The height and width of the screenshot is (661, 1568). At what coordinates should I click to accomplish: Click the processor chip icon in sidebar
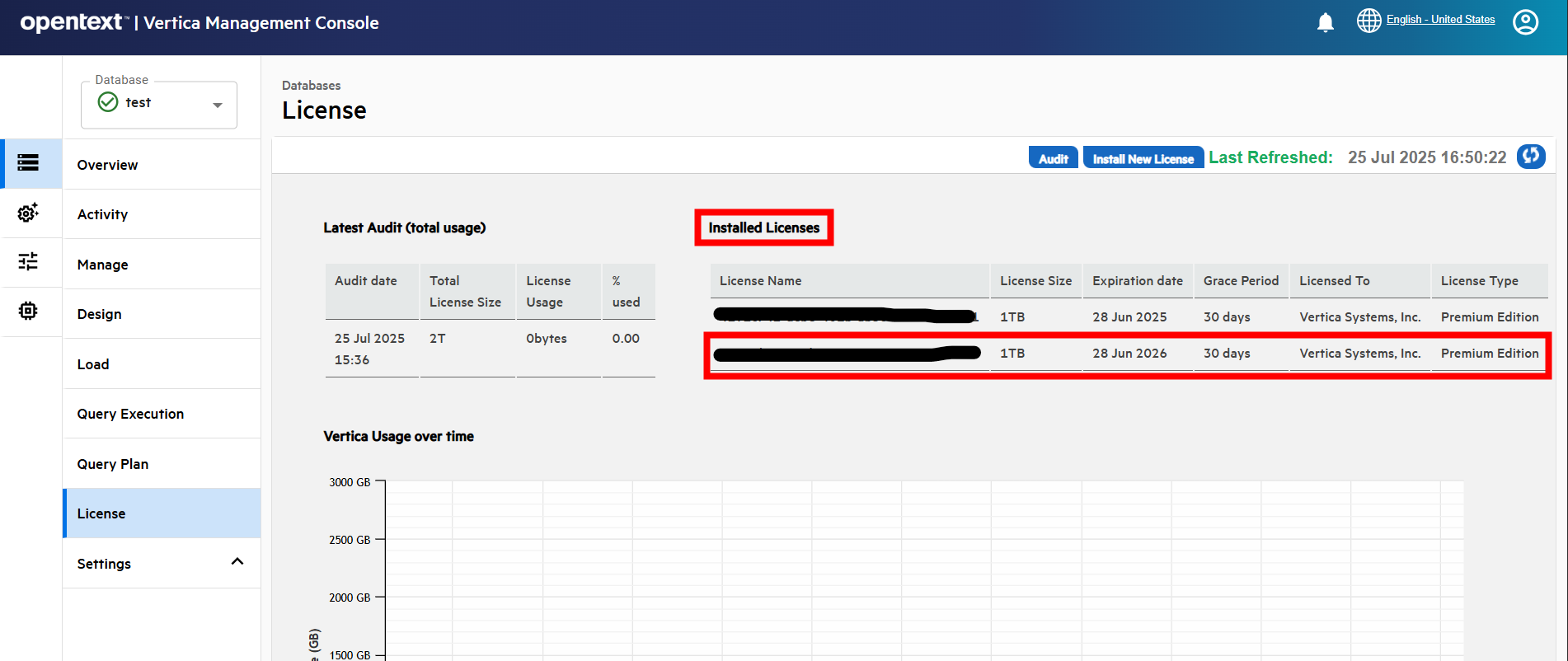(28, 311)
